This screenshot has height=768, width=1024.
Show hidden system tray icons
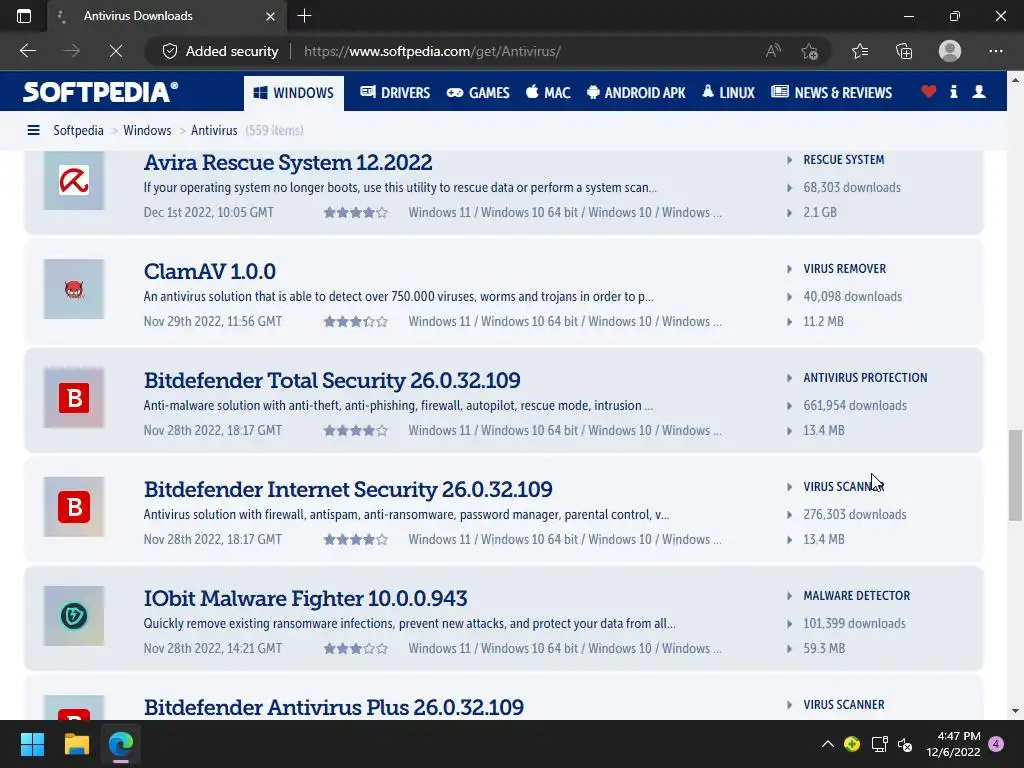click(827, 744)
